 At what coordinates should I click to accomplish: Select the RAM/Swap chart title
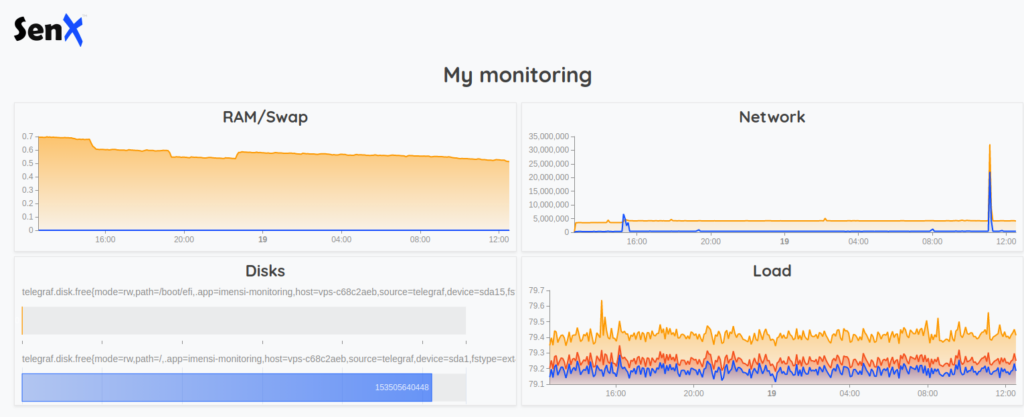point(265,117)
